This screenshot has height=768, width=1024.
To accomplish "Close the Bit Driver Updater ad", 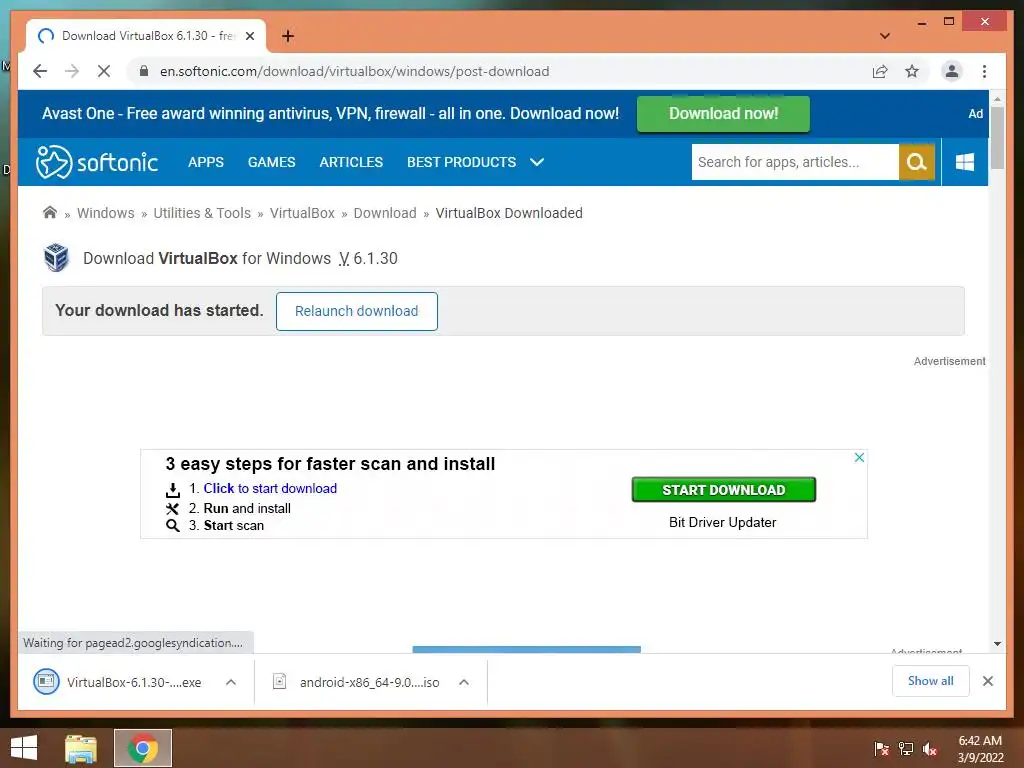I will pos(859,457).
